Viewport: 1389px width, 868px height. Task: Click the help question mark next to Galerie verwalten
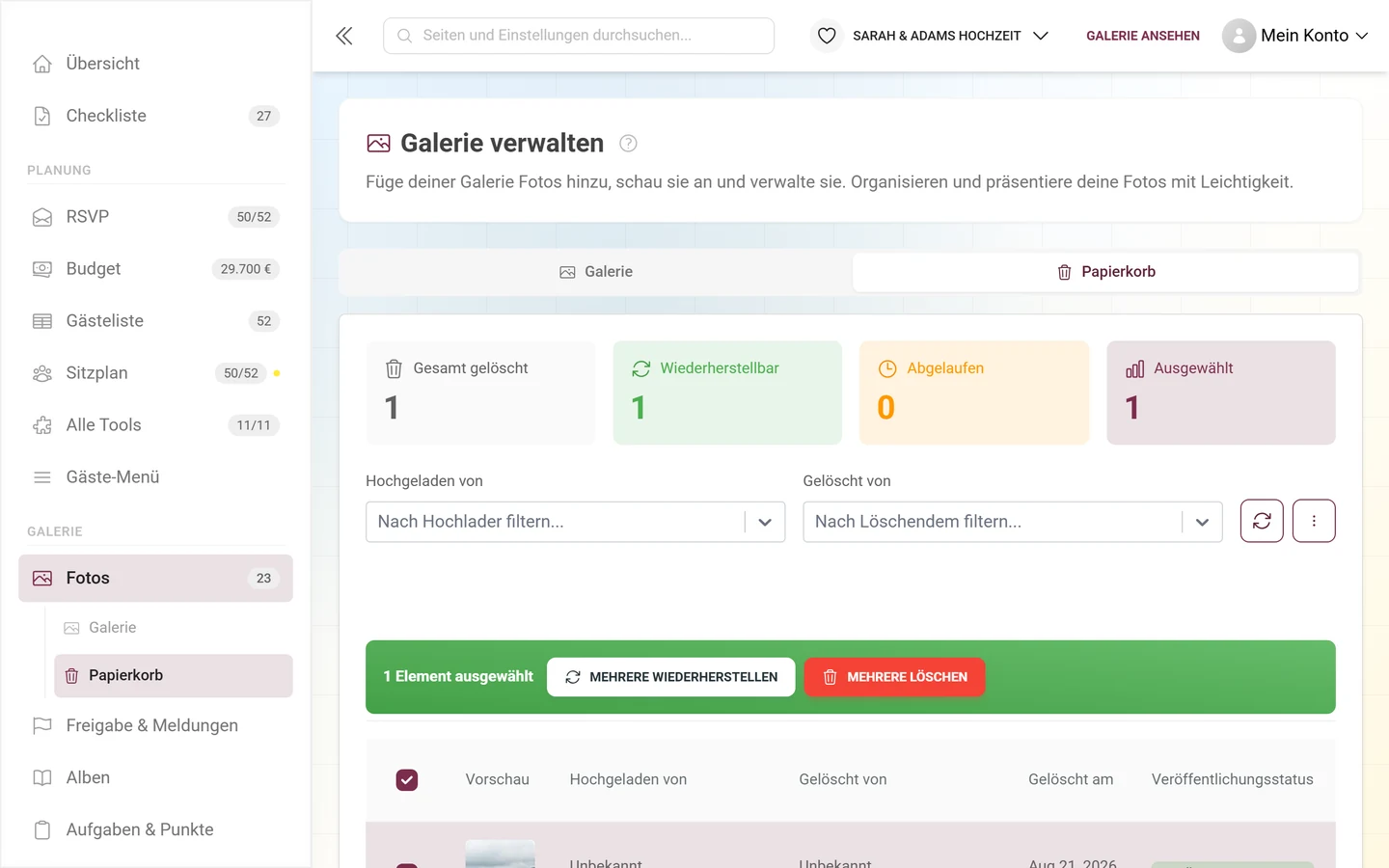(x=628, y=144)
